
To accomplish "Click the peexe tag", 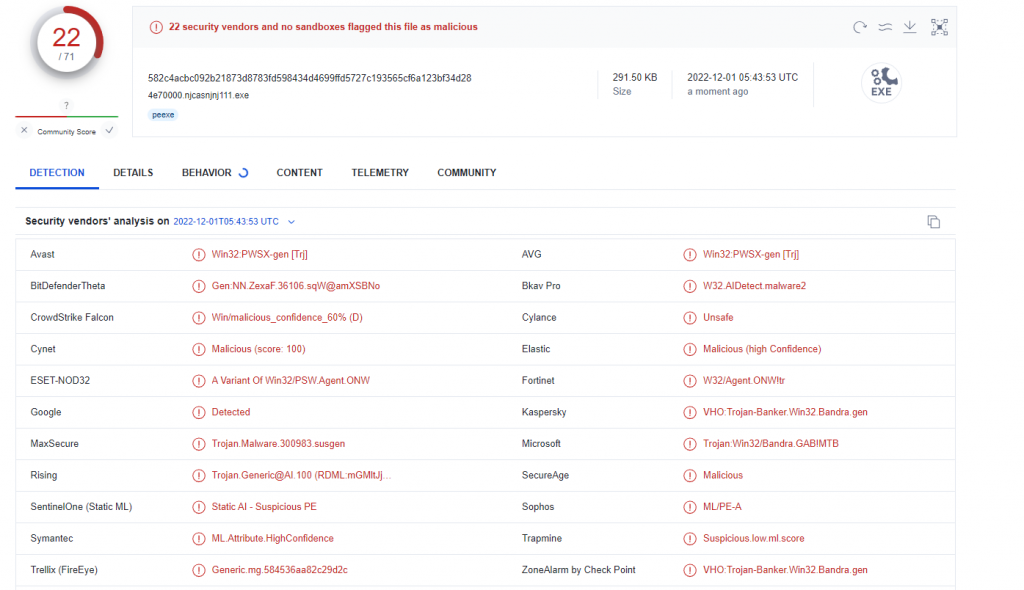I will (162, 115).
